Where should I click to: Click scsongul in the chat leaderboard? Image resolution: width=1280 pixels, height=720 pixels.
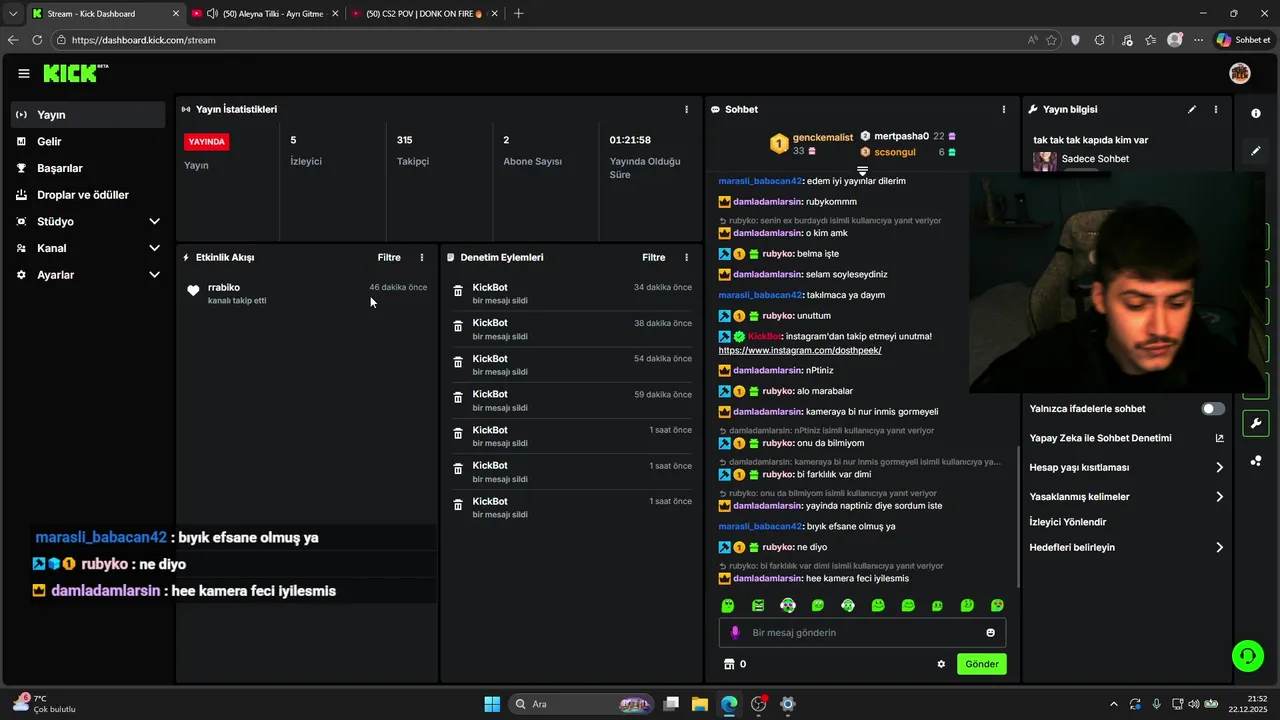[895, 152]
